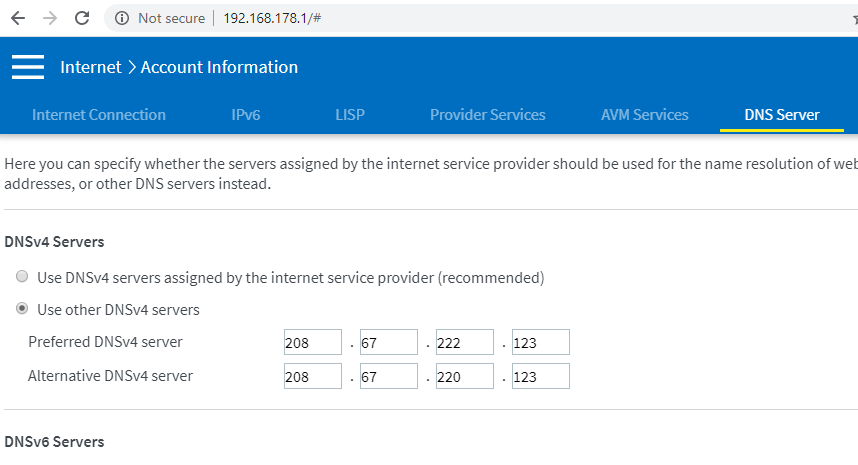The width and height of the screenshot is (858, 465).
Task: Select ISP-assigned DNSv4 servers option
Action: click(22, 277)
